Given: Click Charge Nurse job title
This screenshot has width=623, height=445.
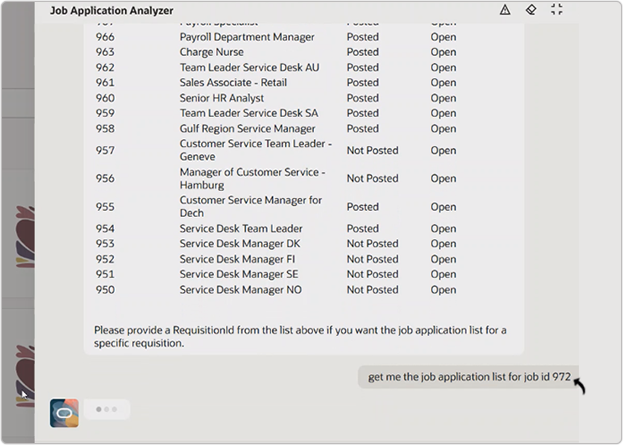Looking at the screenshot, I should click(x=211, y=52).
